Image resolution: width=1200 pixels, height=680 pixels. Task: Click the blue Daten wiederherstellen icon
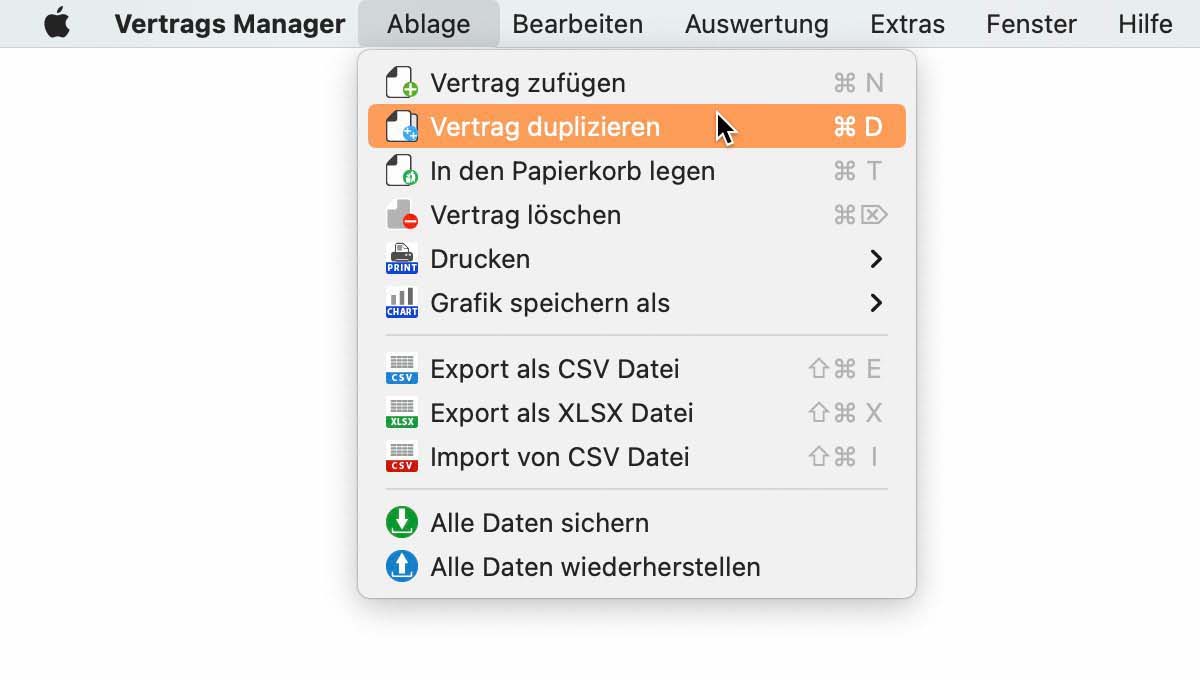coord(402,567)
